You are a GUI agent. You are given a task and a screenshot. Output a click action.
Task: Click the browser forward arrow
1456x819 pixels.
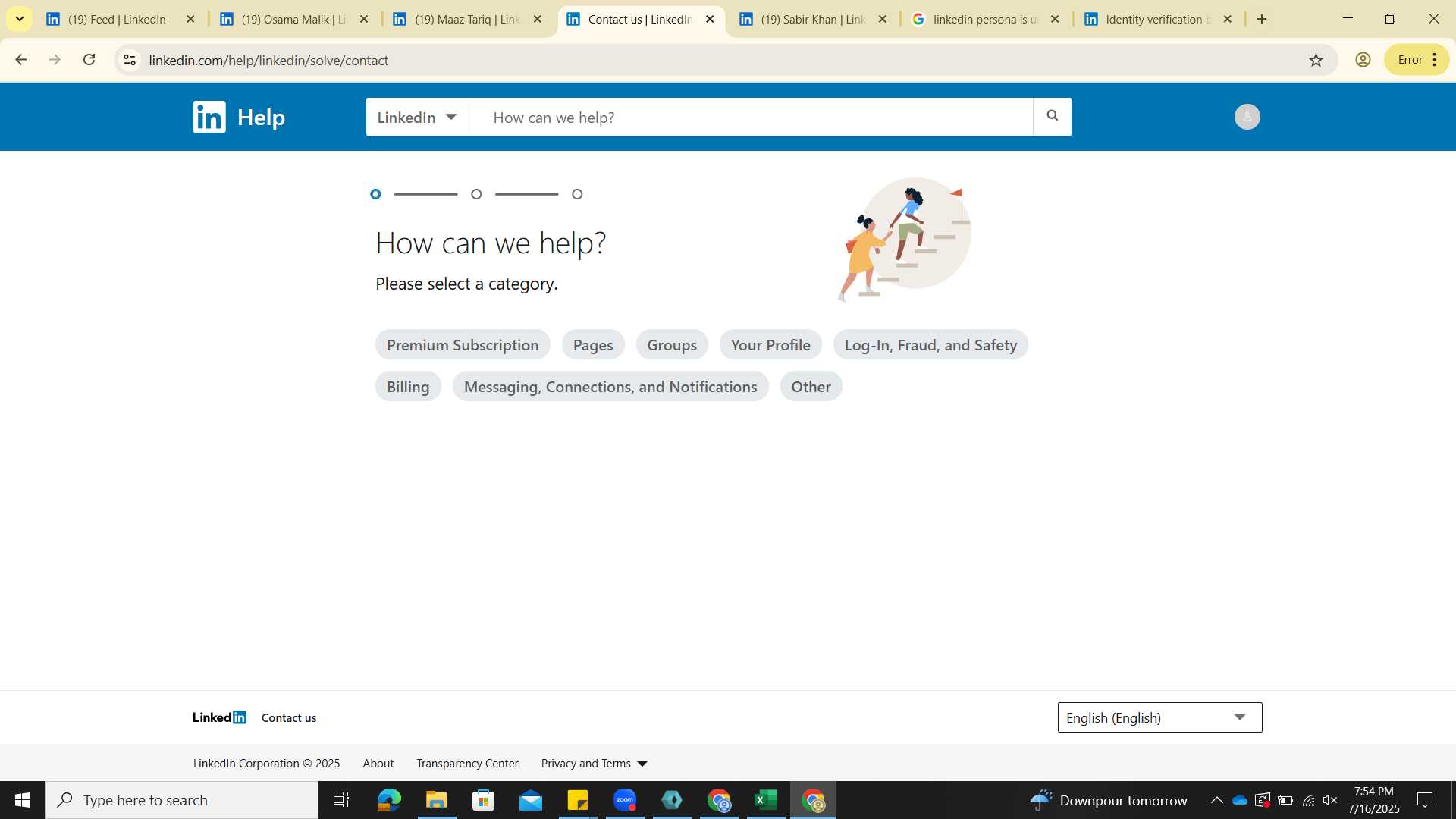click(55, 60)
